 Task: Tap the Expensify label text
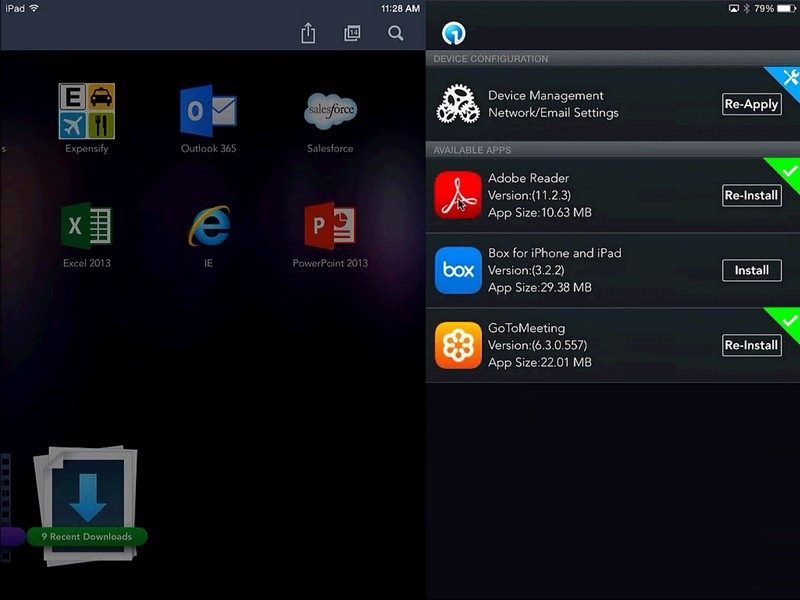pos(87,148)
